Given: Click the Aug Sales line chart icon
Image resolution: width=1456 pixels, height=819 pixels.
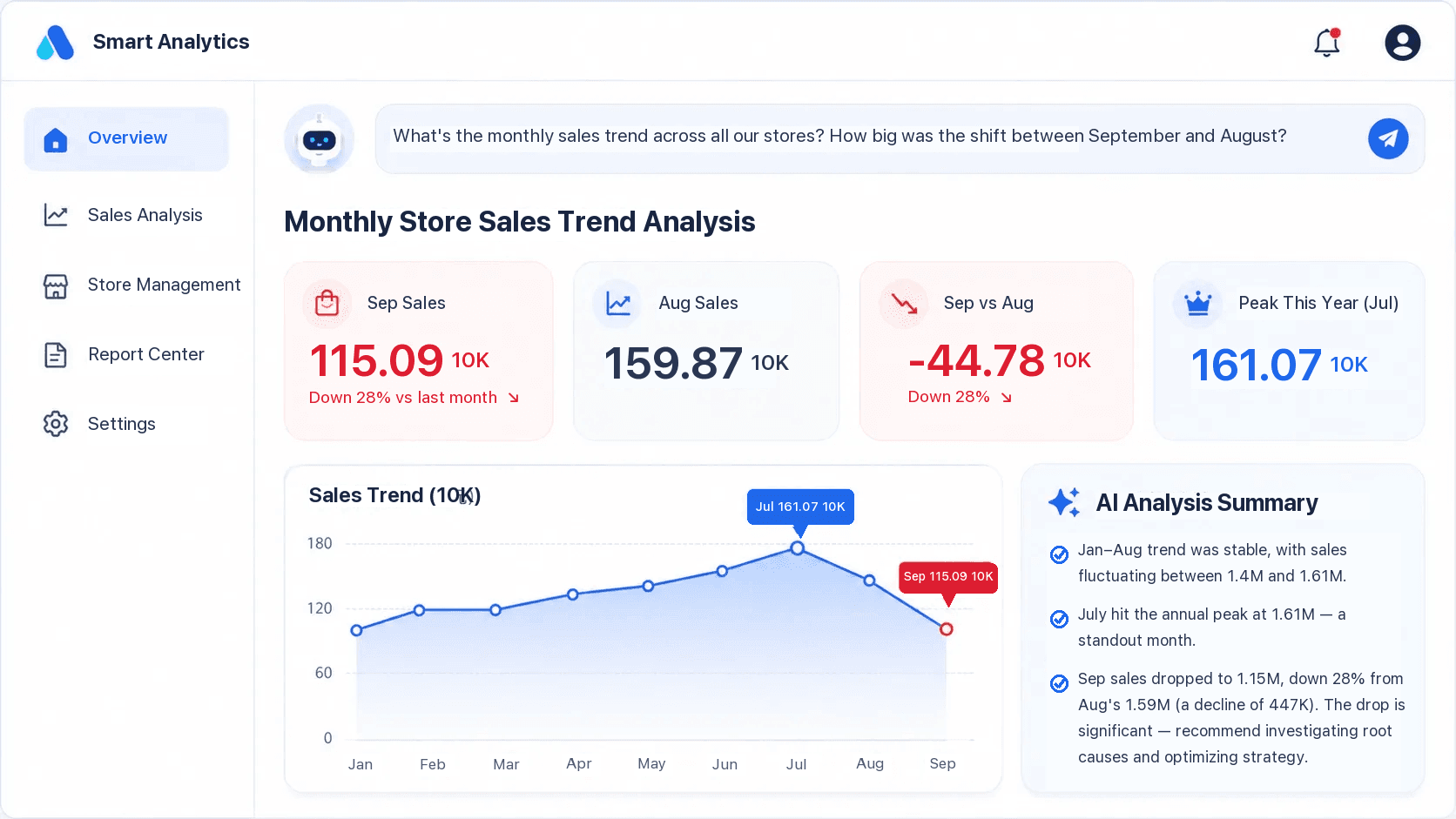Looking at the screenshot, I should pos(617,303).
